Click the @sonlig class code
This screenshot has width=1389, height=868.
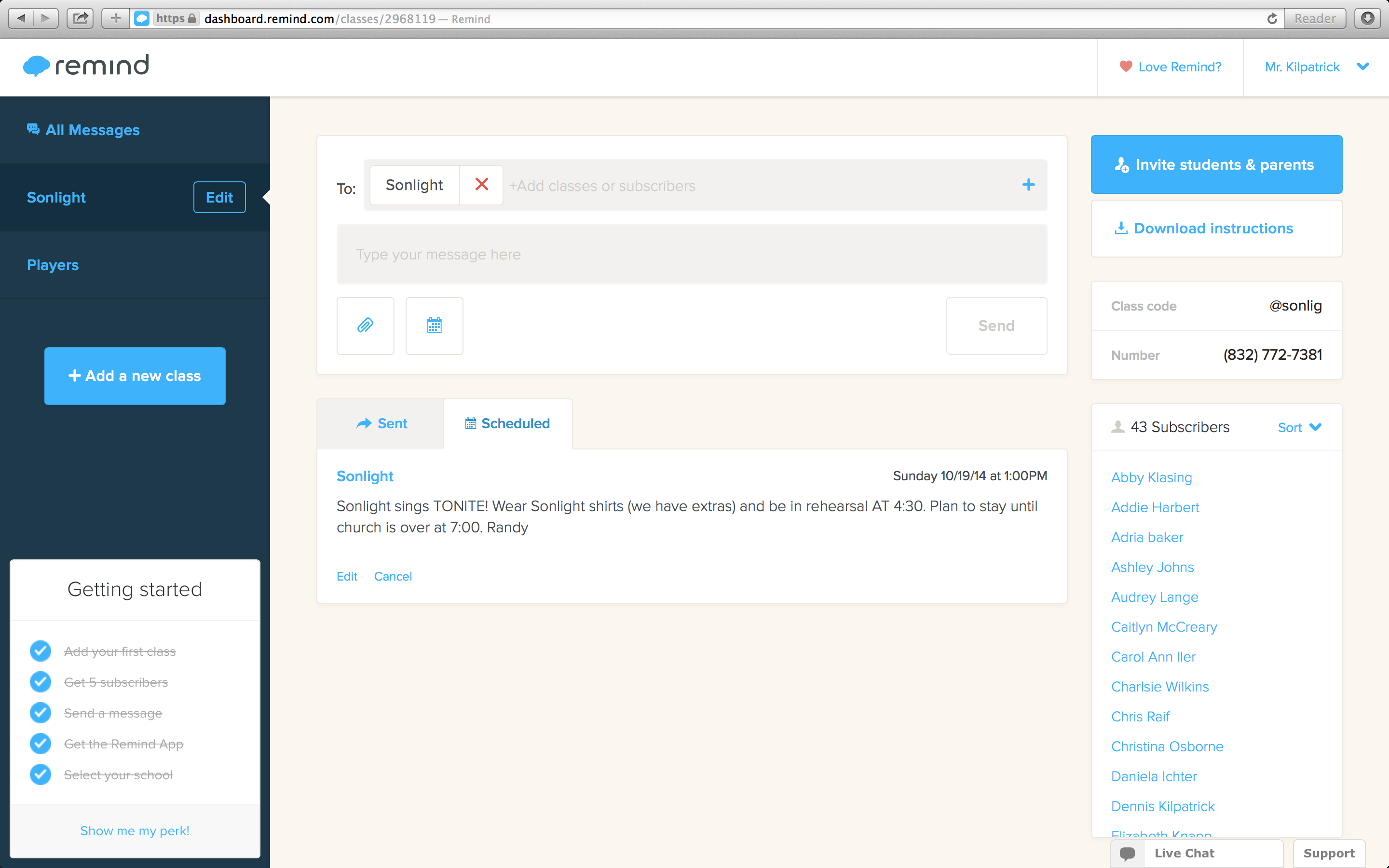[x=1295, y=305]
